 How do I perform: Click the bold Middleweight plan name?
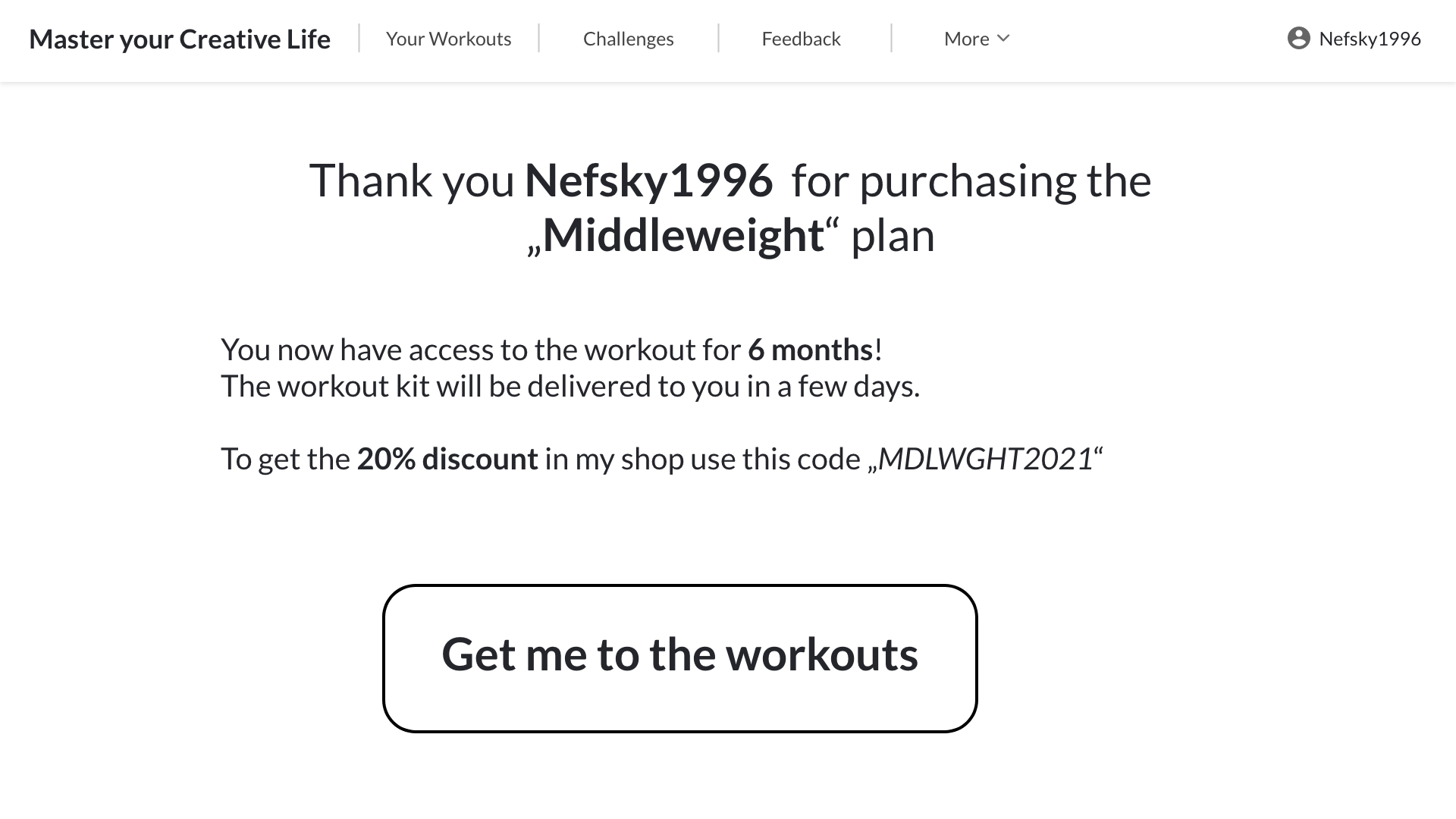pyautogui.click(x=683, y=235)
